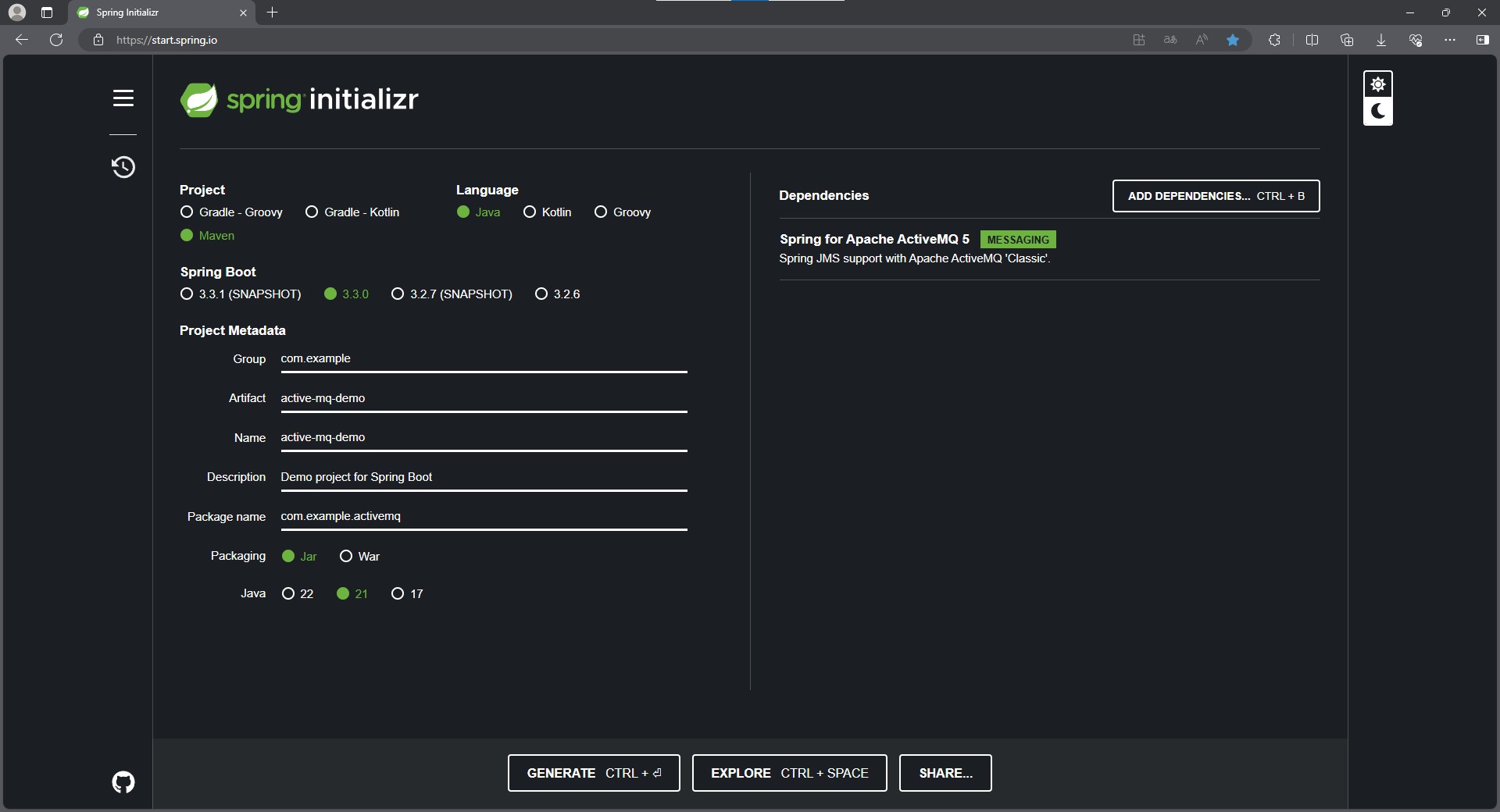The width and height of the screenshot is (1500, 812).
Task: Select Jar packaging
Action: [299, 557]
